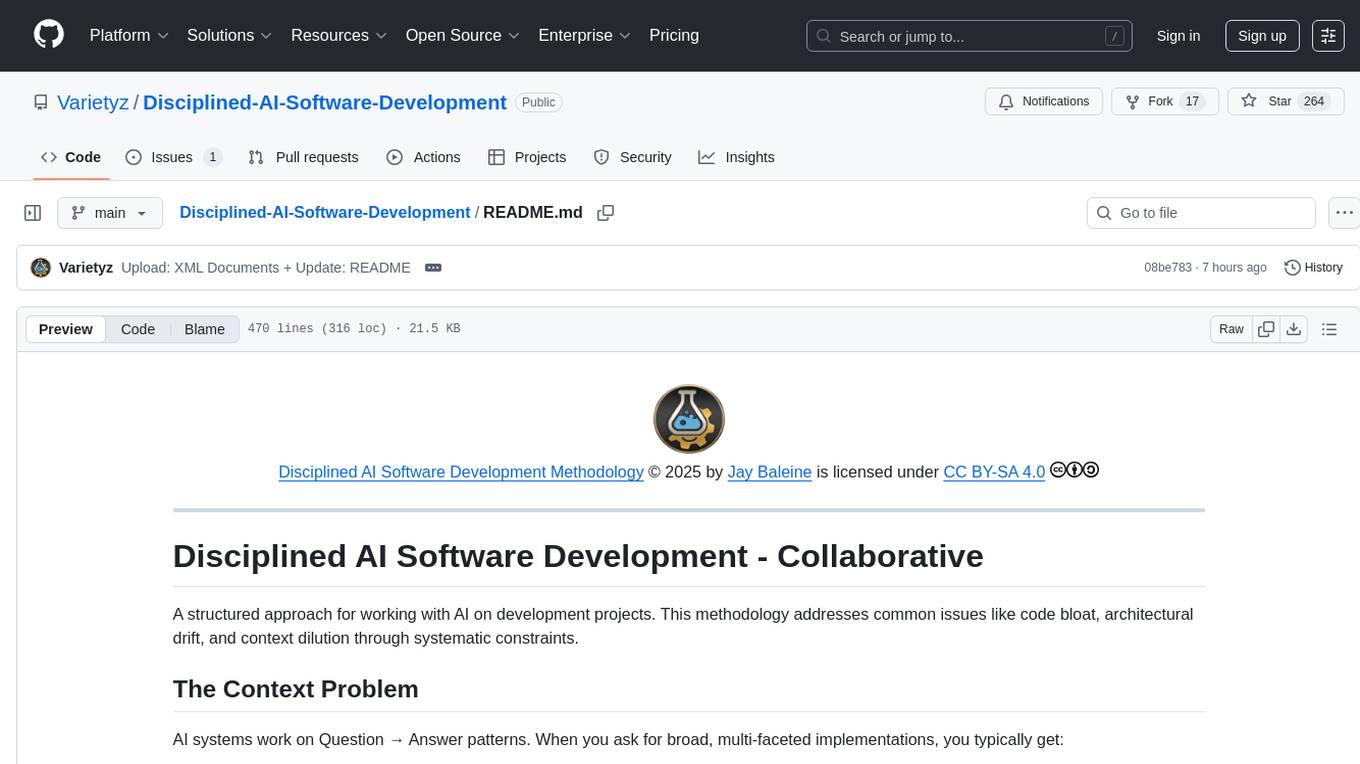This screenshot has height=764, width=1360.
Task: Click the 'The Context Problem' heading
Action: pyautogui.click(x=296, y=689)
